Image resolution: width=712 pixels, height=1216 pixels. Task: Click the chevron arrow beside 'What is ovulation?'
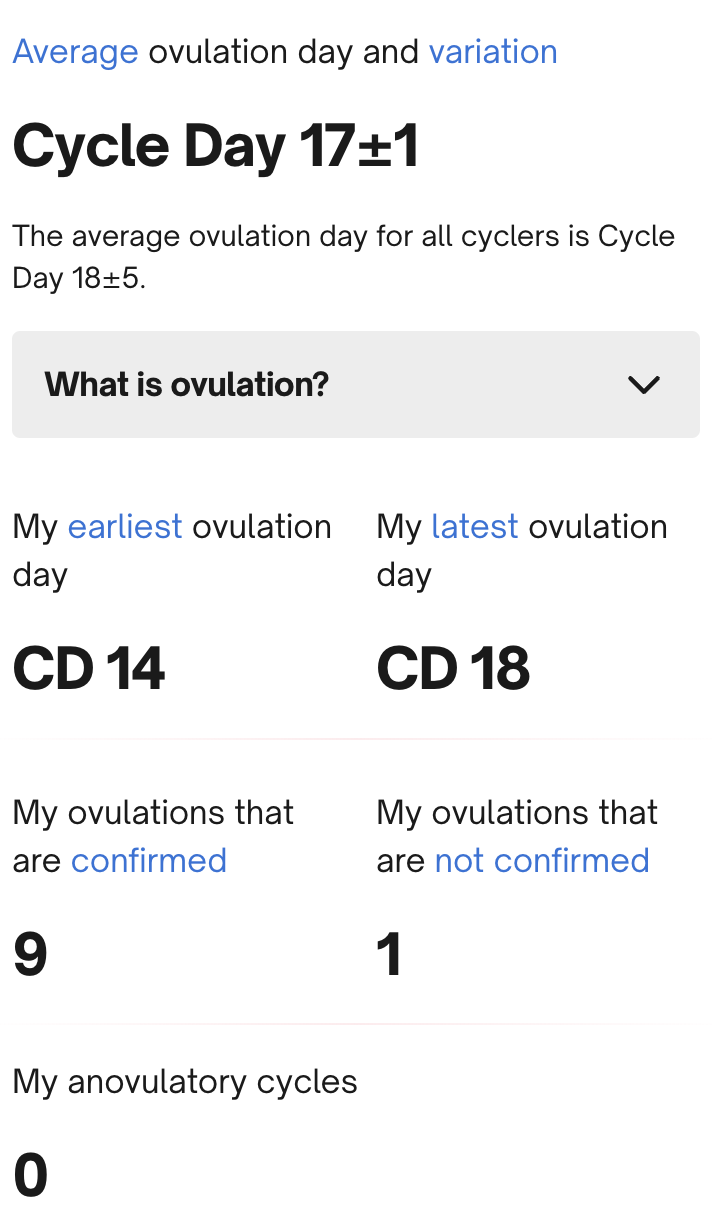point(643,385)
